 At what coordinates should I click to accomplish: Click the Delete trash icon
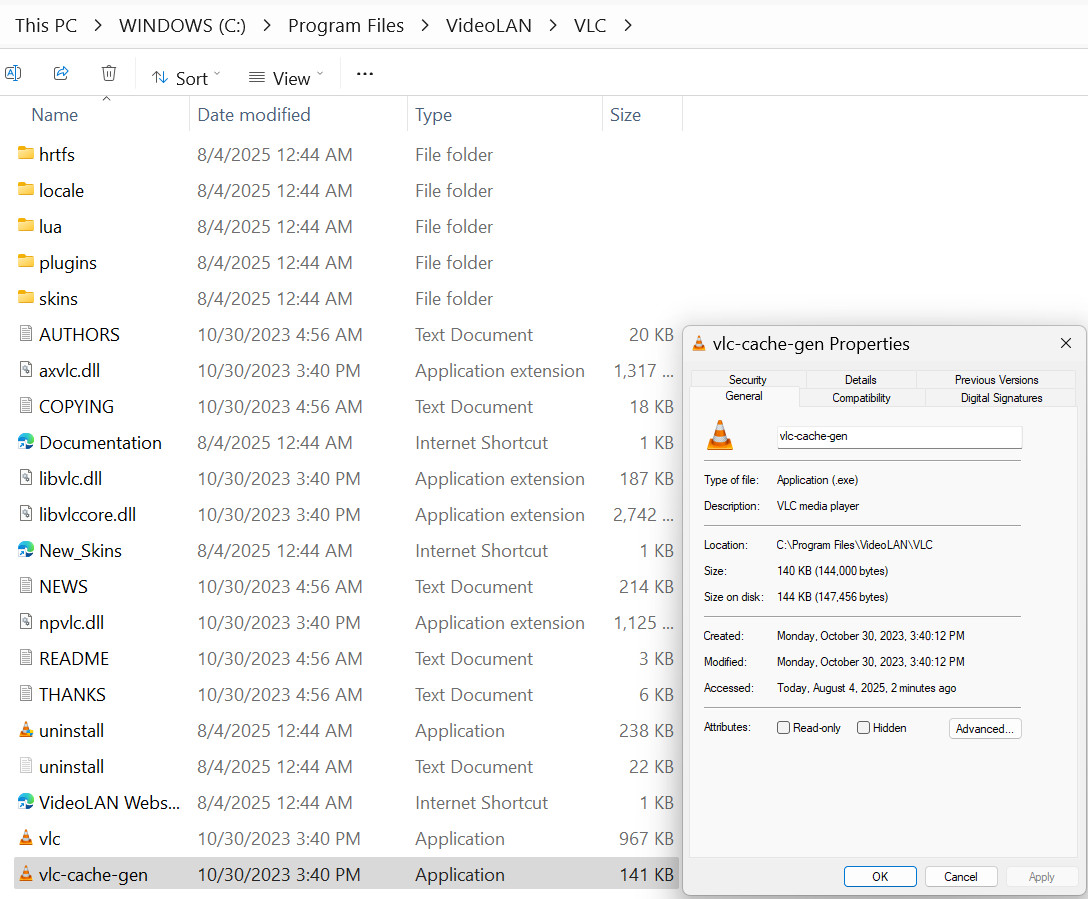pyautogui.click(x=109, y=73)
